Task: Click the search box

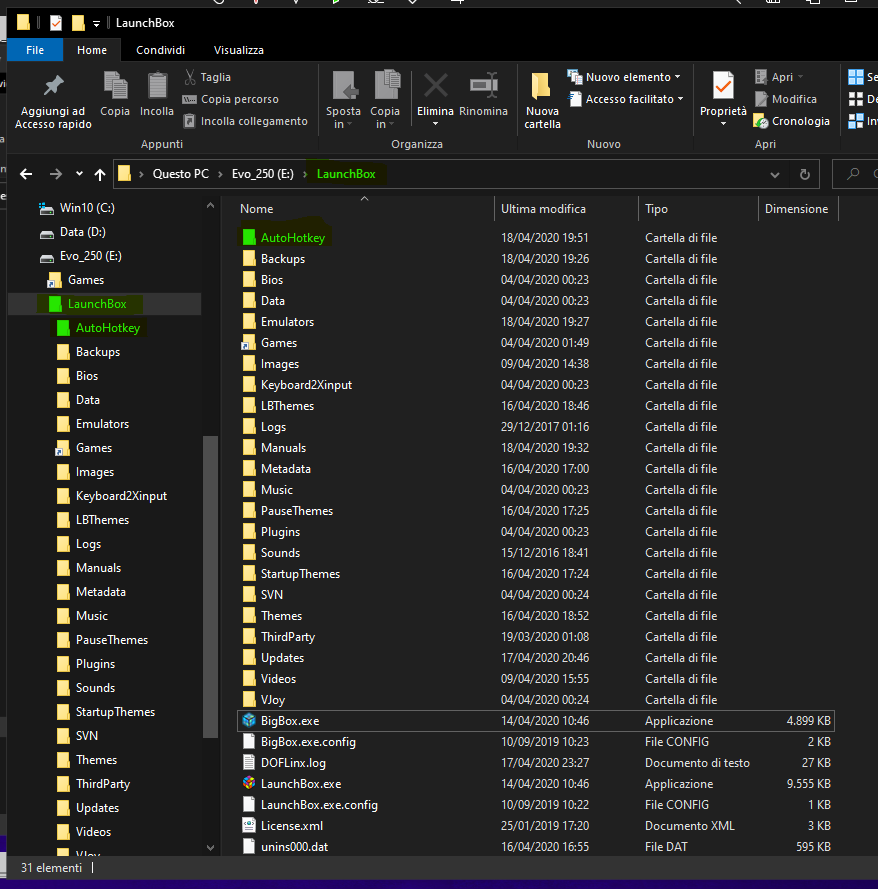Action: click(855, 174)
